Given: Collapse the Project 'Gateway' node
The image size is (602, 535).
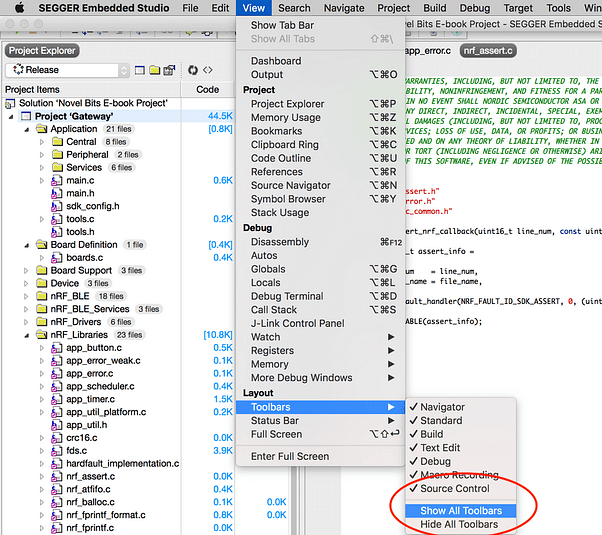Looking at the screenshot, I should pos(11,116).
